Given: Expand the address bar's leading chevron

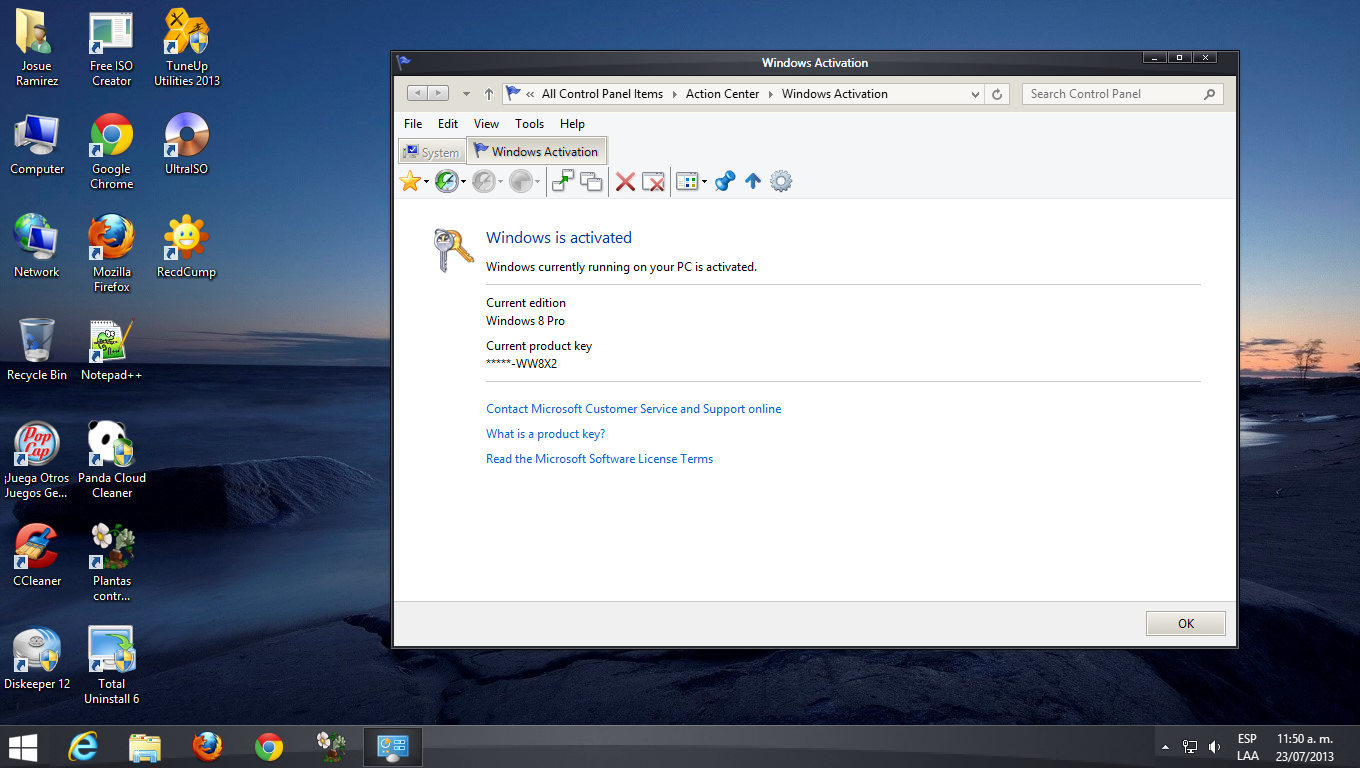Looking at the screenshot, I should click(530, 94).
